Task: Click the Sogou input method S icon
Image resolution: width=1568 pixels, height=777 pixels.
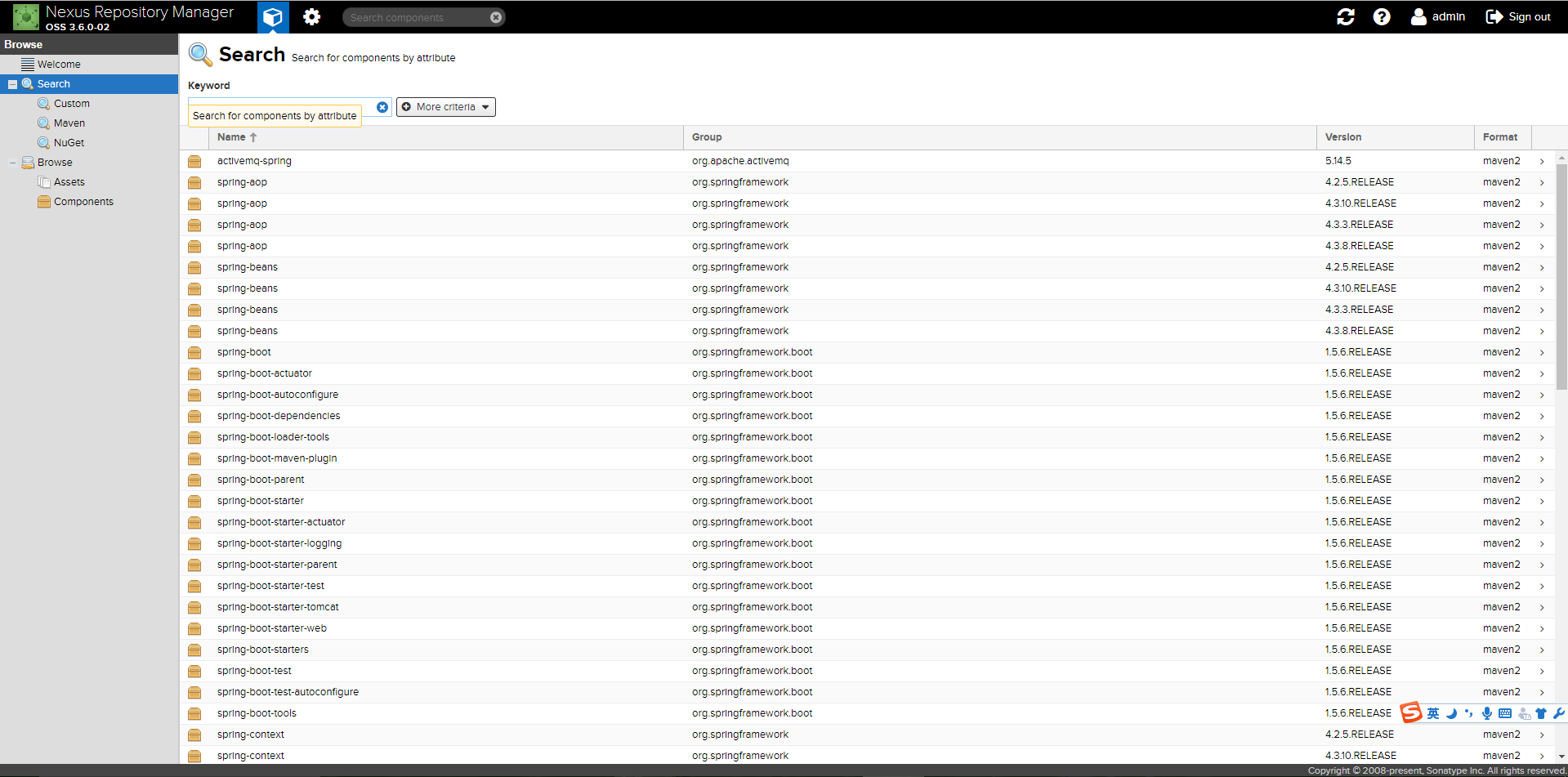Action: [1411, 712]
